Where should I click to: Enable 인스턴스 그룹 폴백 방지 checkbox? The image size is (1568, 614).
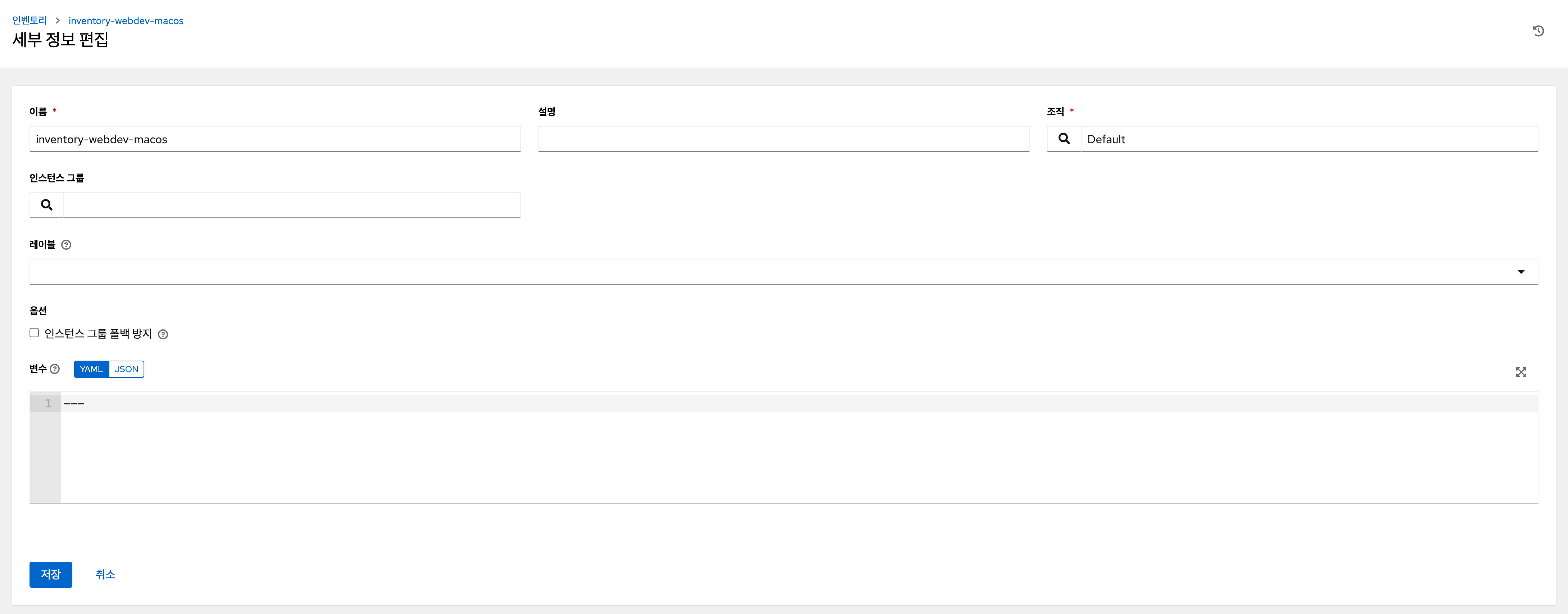click(34, 333)
